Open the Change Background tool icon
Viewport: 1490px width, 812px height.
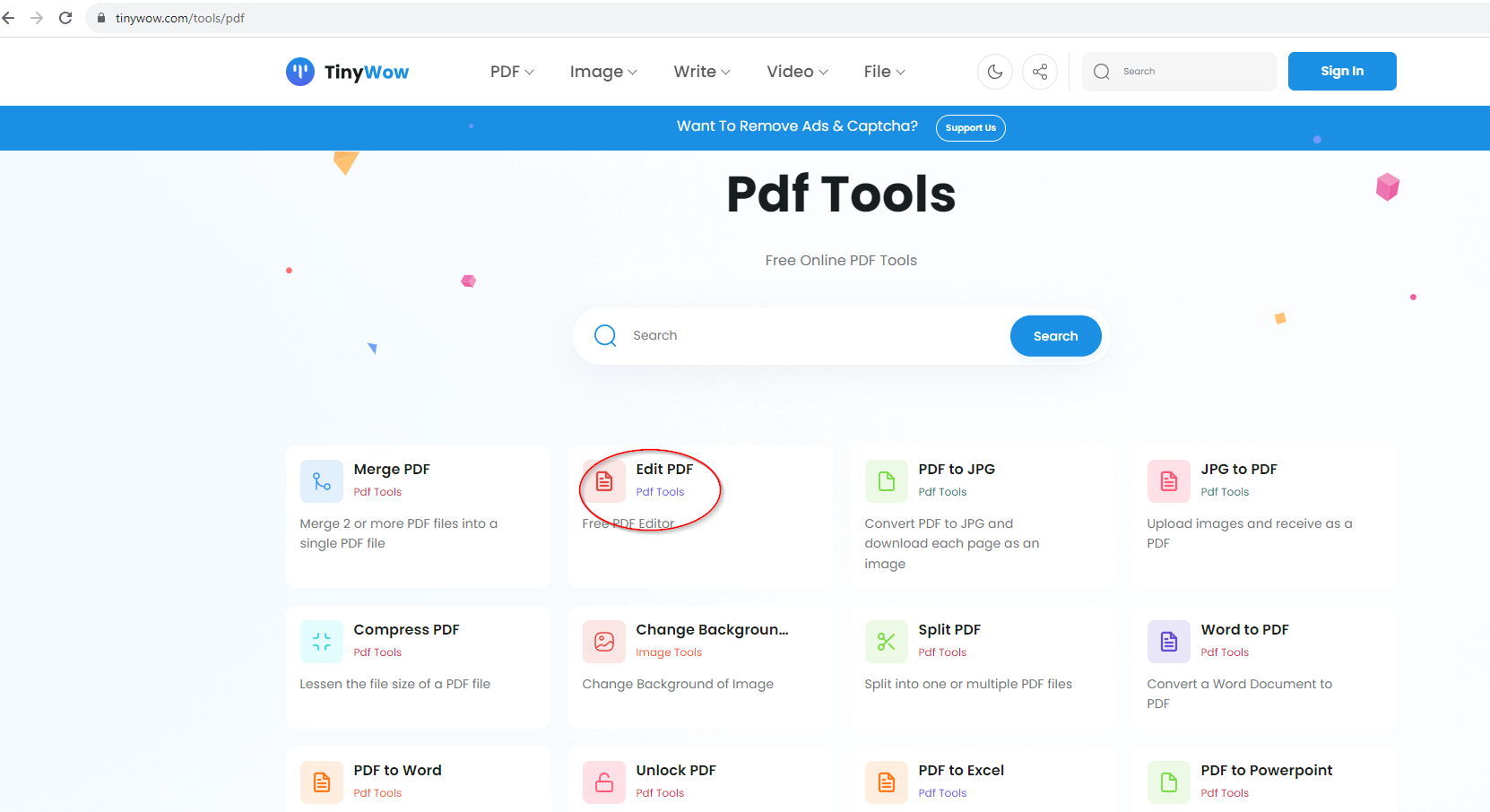pyautogui.click(x=604, y=642)
